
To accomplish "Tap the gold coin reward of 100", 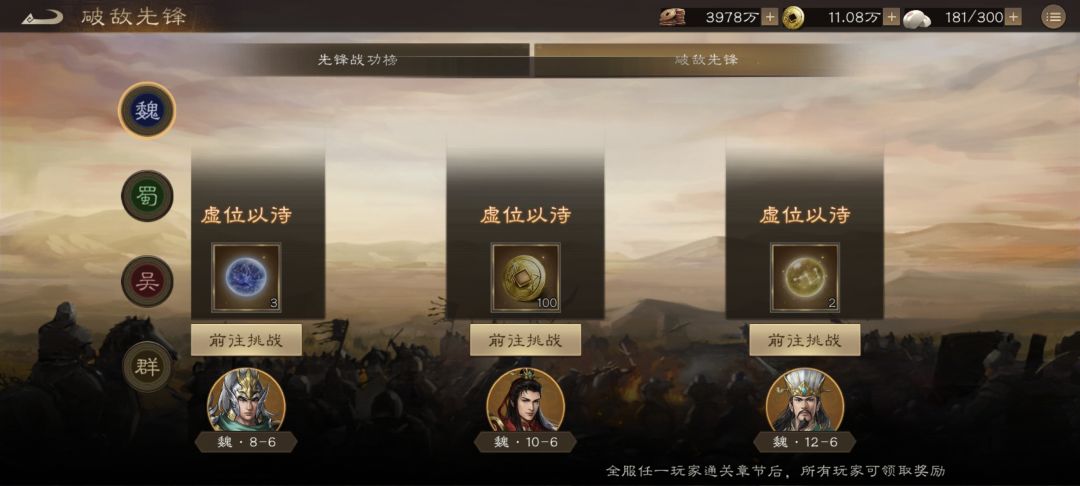I will 526,277.
